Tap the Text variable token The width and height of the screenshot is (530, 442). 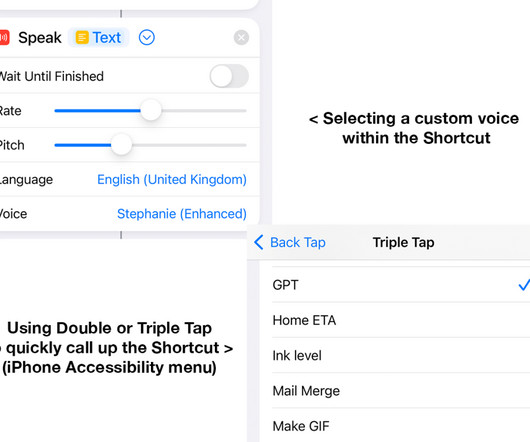pyautogui.click(x=98, y=38)
